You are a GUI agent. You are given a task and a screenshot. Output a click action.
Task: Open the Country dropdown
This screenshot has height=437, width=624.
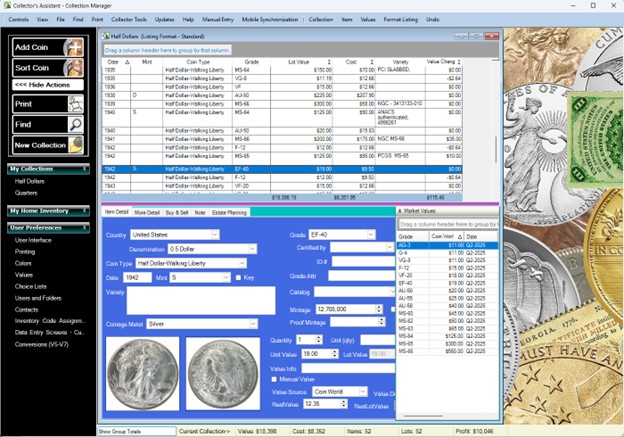pyautogui.click(x=215, y=235)
